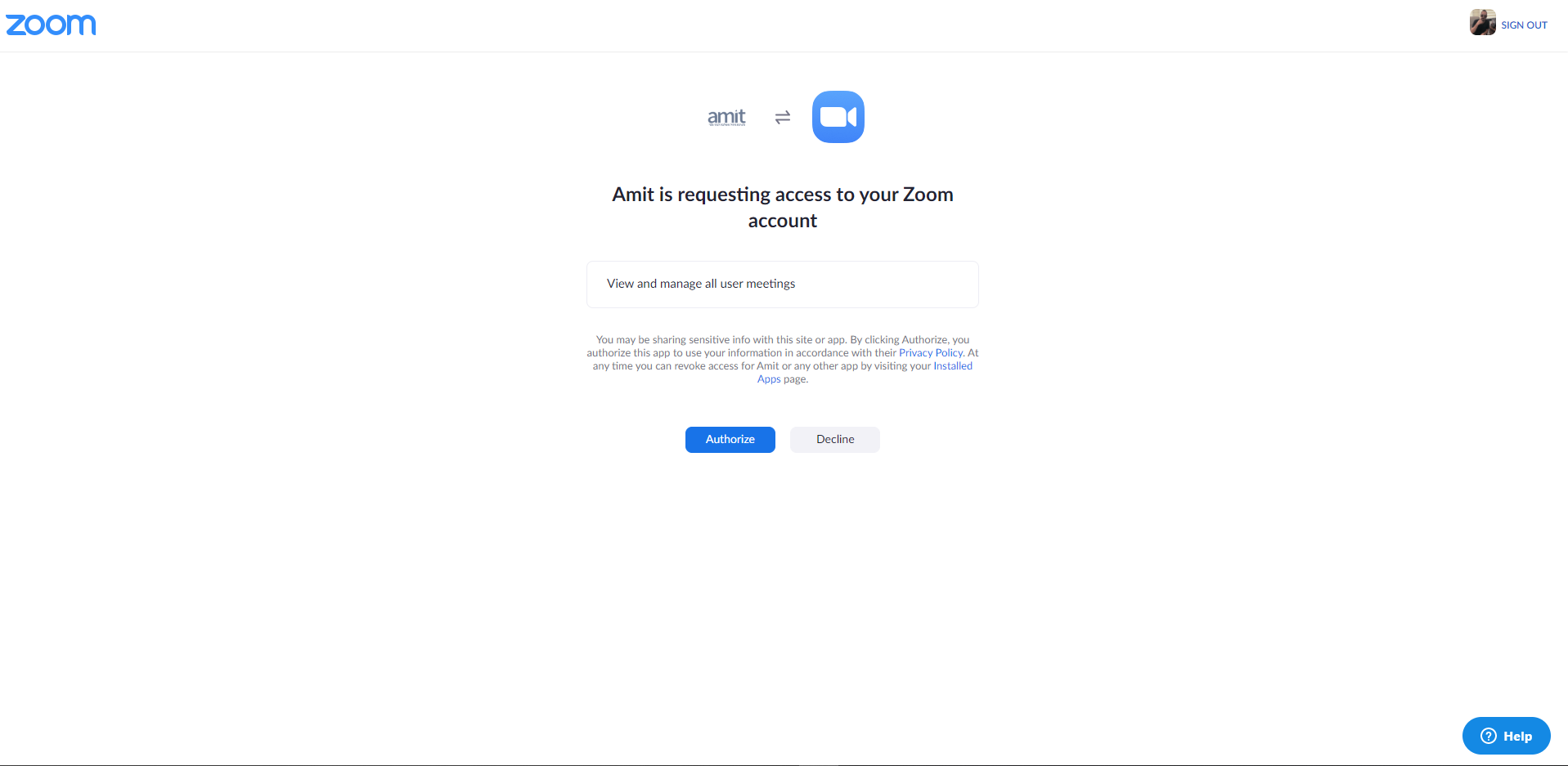Select the 'View and manage all user meetings' permission box

coord(783,284)
